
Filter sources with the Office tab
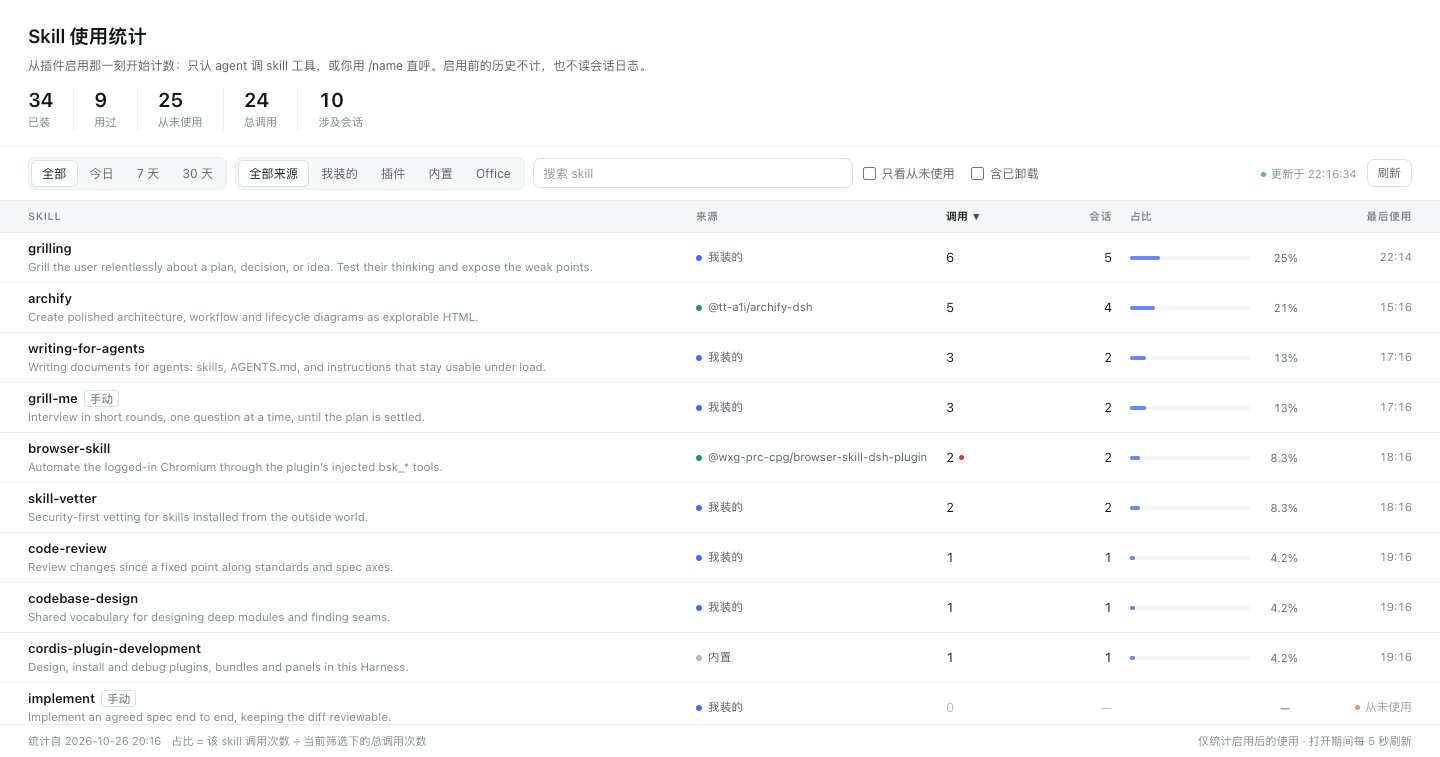[x=493, y=173]
